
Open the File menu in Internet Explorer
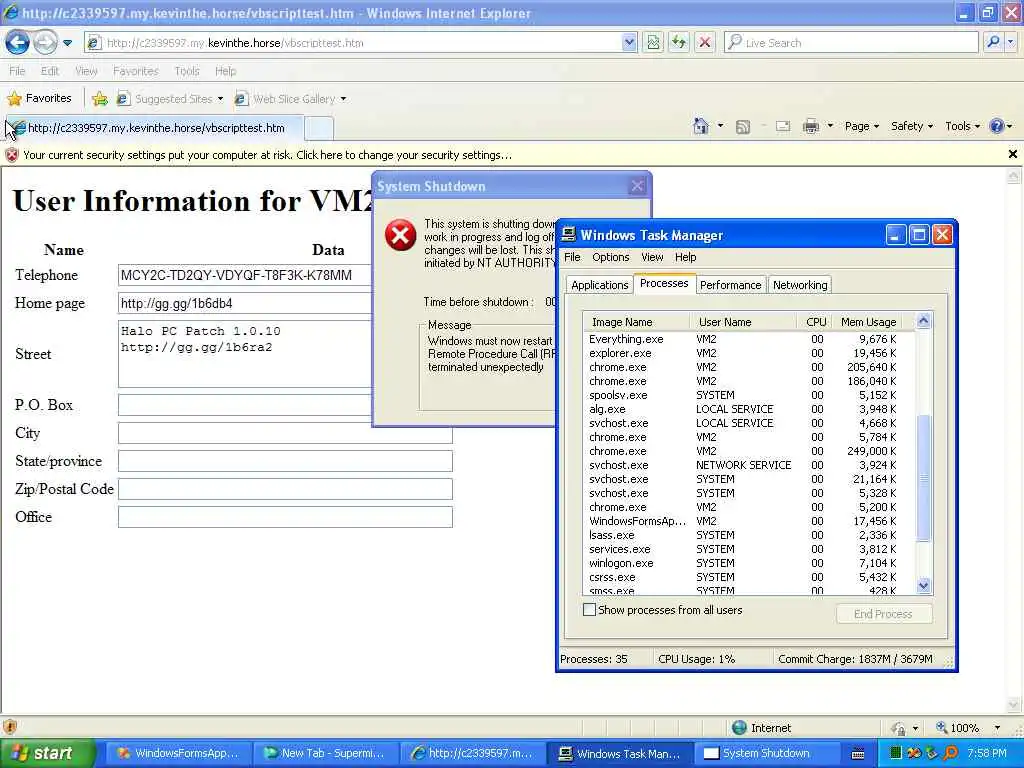click(17, 71)
